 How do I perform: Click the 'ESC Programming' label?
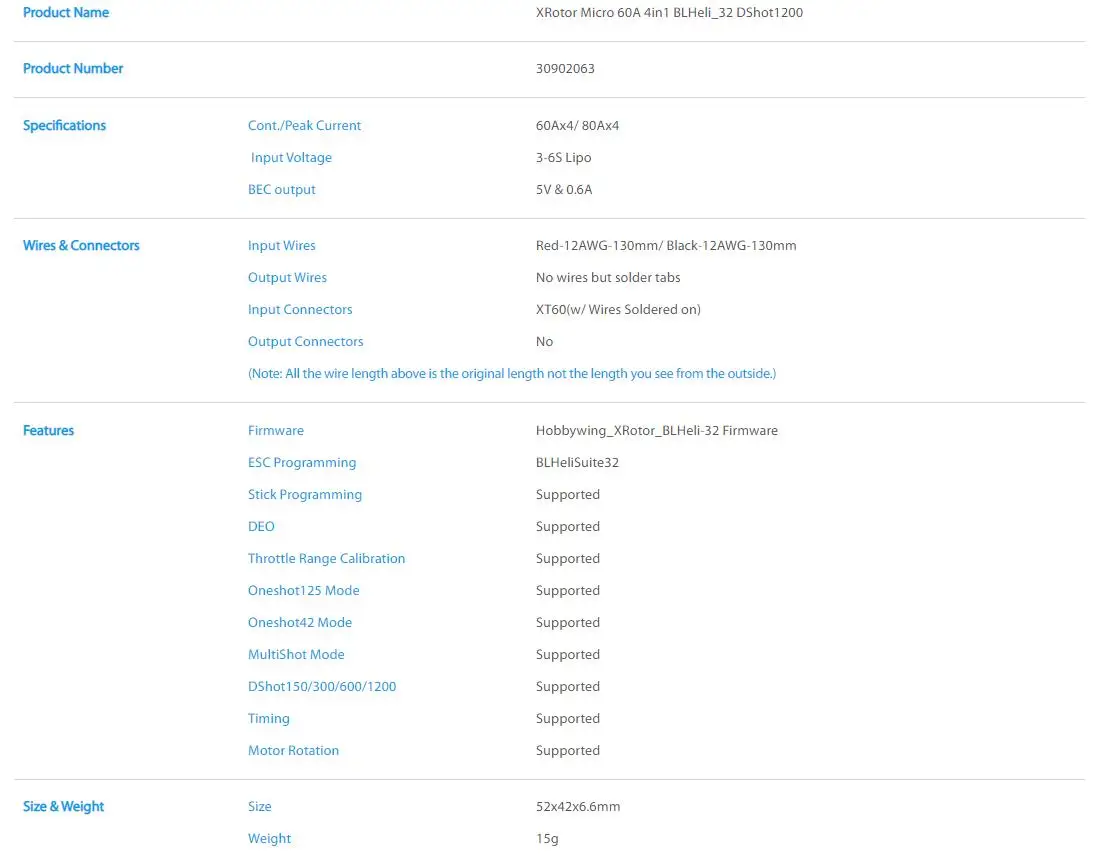pos(302,462)
